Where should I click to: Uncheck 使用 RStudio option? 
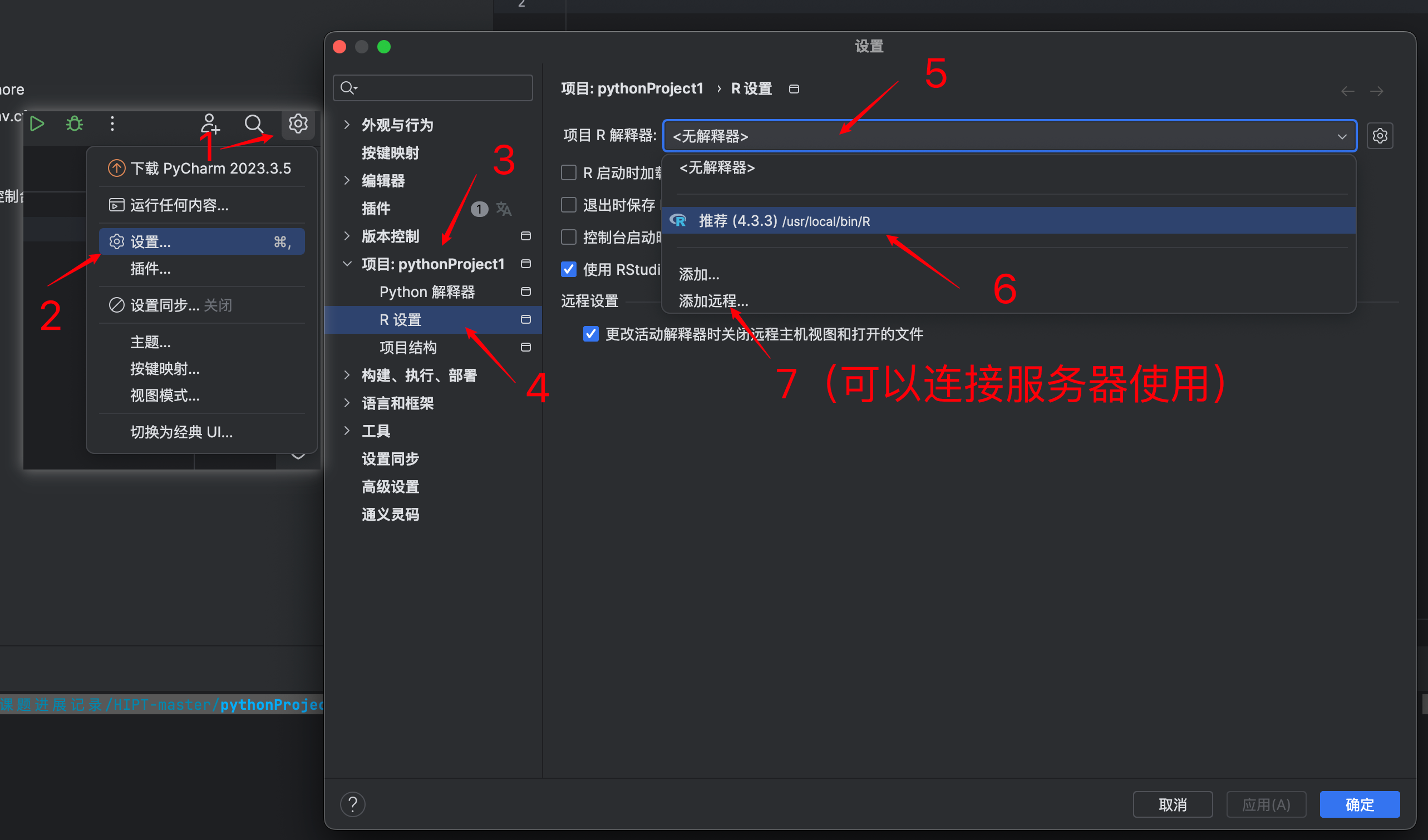click(568, 270)
